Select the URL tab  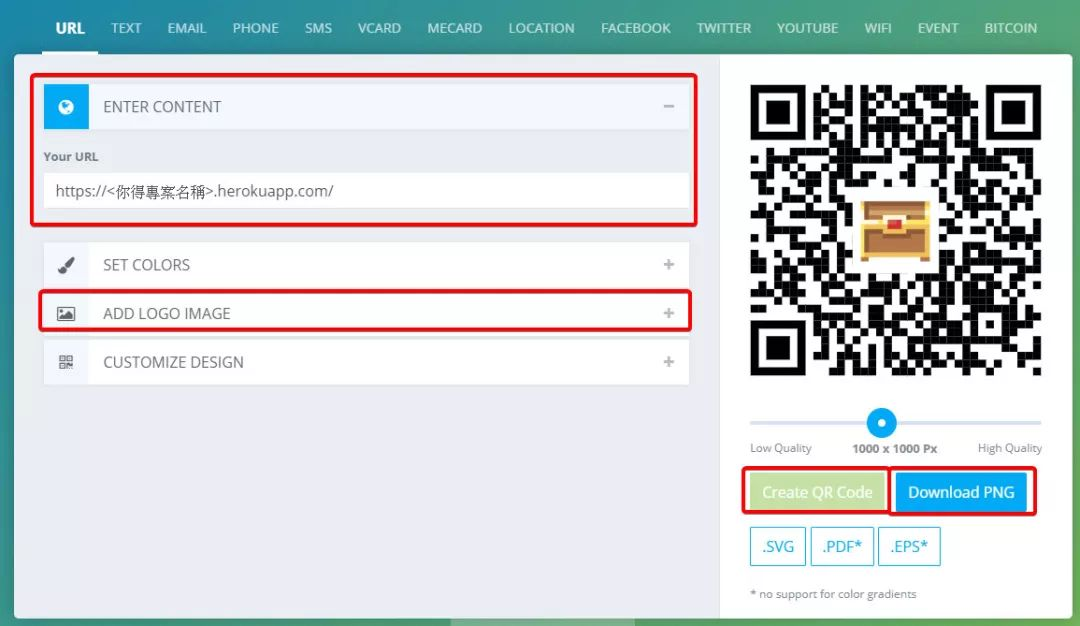coord(70,28)
